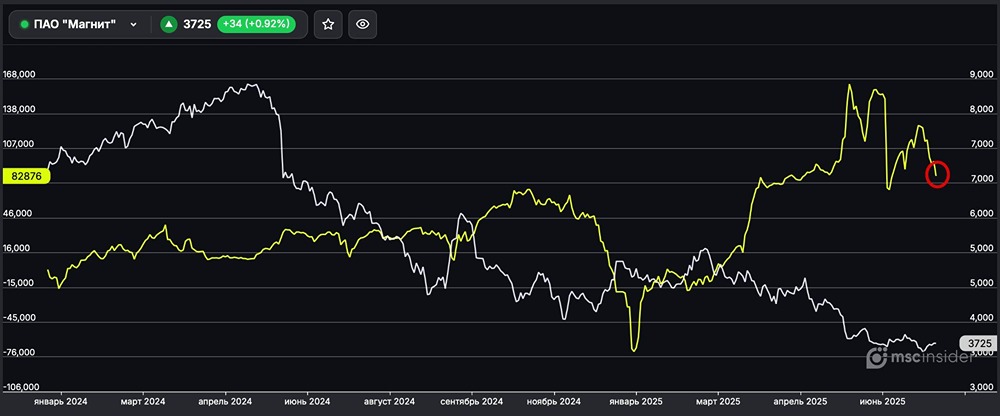Screen dimensions: 1000x416
Task: Click the 3725 current price in header
Action: [x=197, y=25]
